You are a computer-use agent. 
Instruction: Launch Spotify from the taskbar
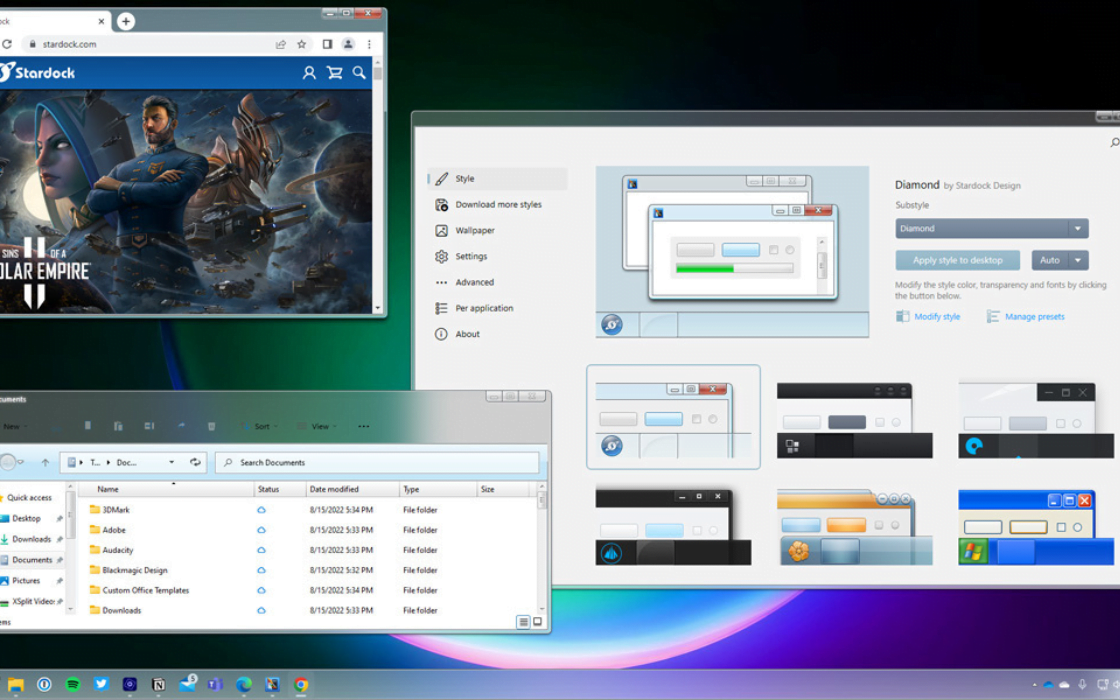73,685
